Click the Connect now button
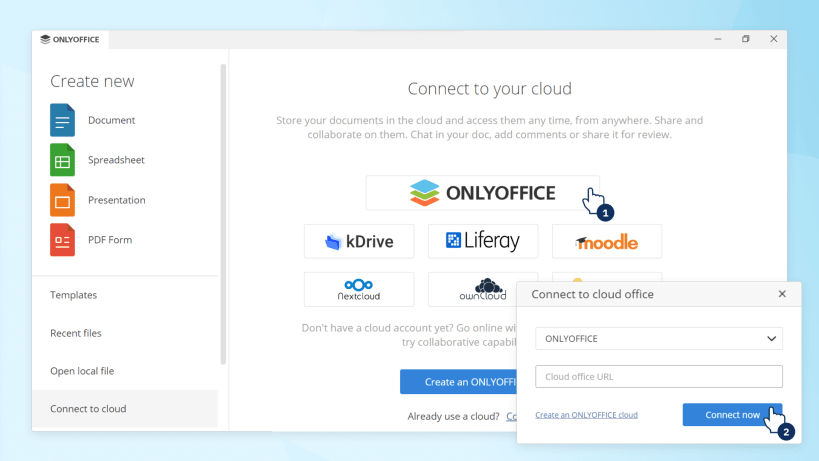This screenshot has width=819, height=461. [x=732, y=415]
